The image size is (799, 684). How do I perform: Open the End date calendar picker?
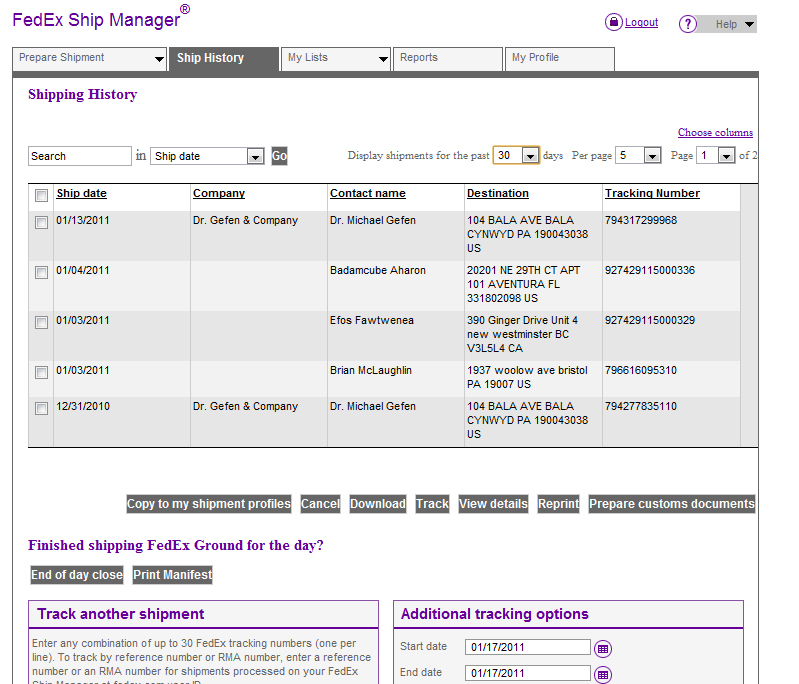tap(602, 674)
